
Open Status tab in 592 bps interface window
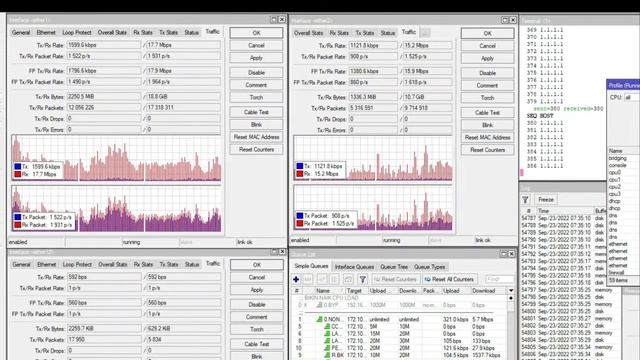pos(192,264)
